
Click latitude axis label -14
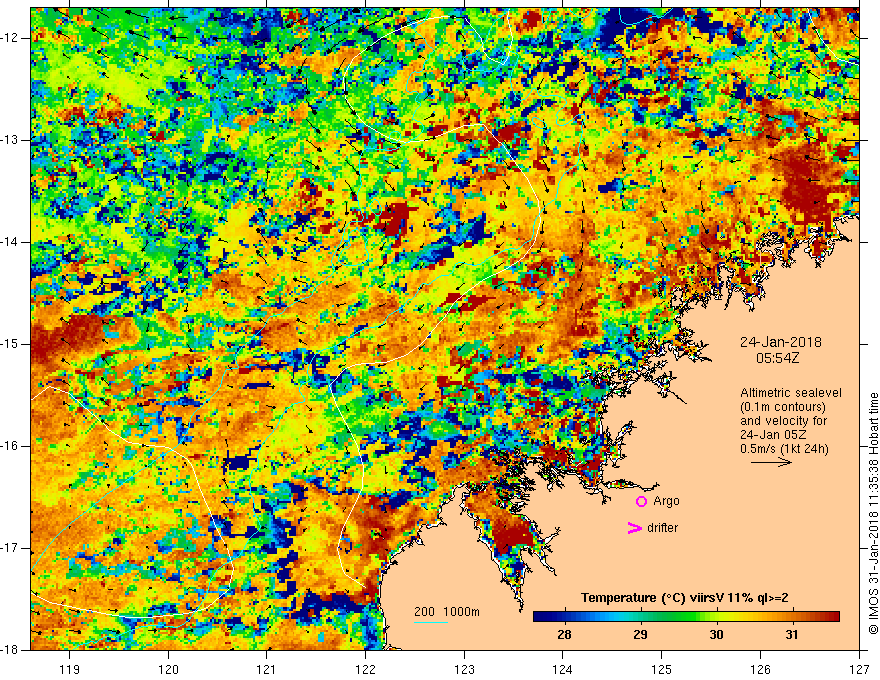click(11, 242)
